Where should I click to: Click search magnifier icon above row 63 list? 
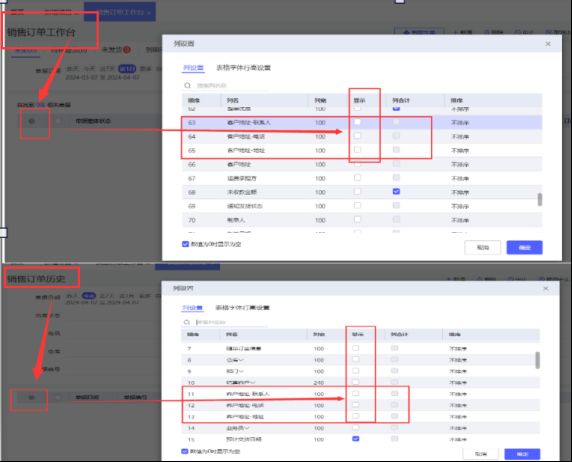pos(188,85)
